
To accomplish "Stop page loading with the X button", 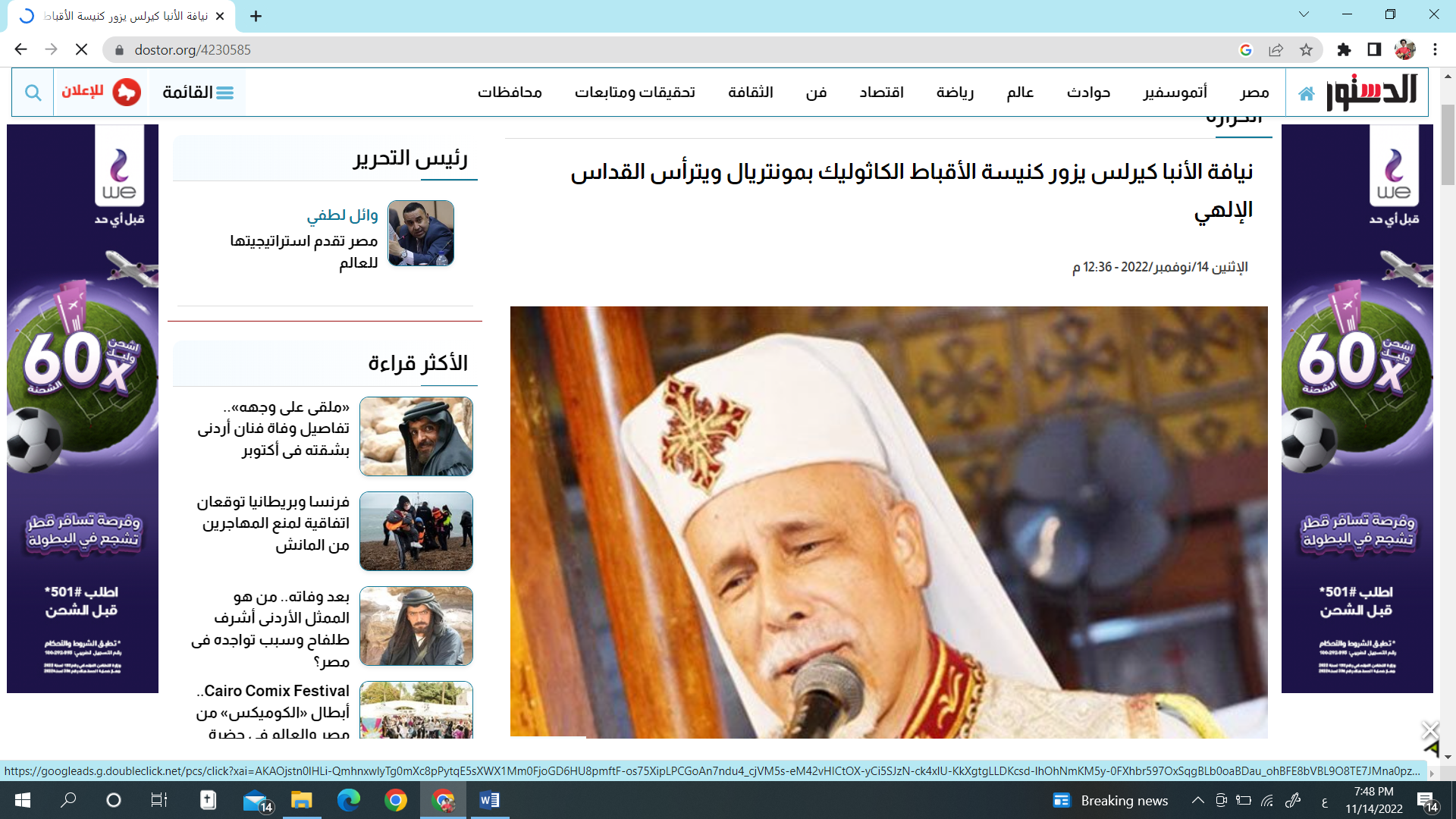I will (82, 49).
